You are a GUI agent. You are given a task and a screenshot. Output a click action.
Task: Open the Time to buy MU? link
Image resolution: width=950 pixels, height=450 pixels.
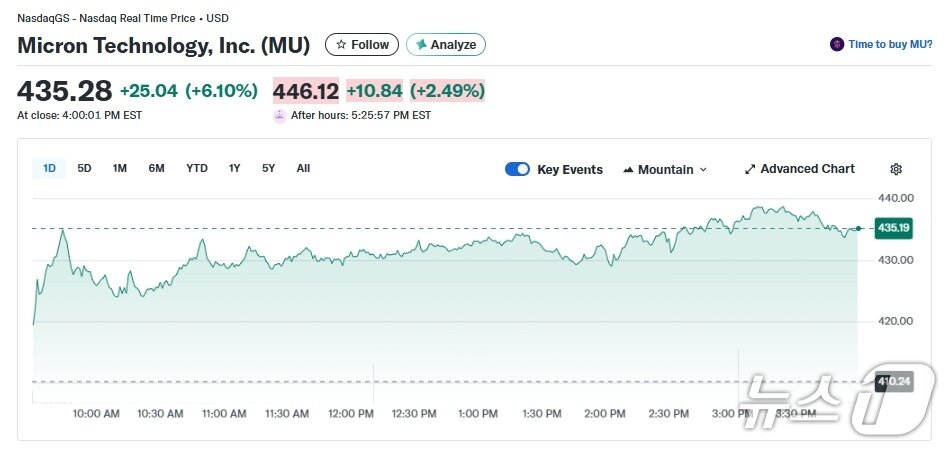tap(890, 45)
